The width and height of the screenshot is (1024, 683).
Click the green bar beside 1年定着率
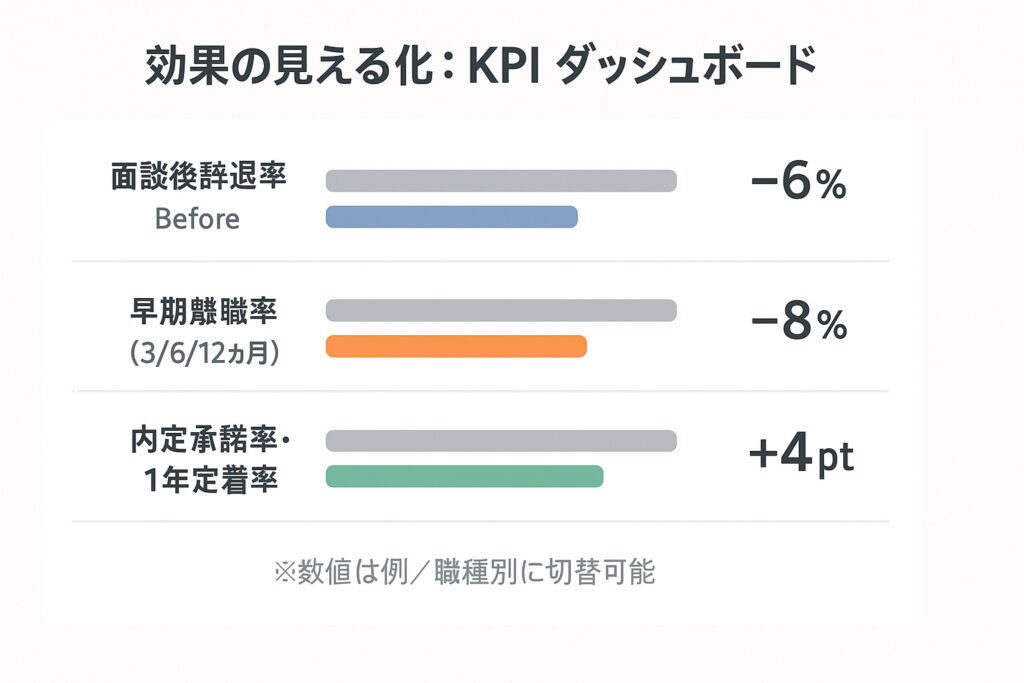pyautogui.click(x=465, y=476)
